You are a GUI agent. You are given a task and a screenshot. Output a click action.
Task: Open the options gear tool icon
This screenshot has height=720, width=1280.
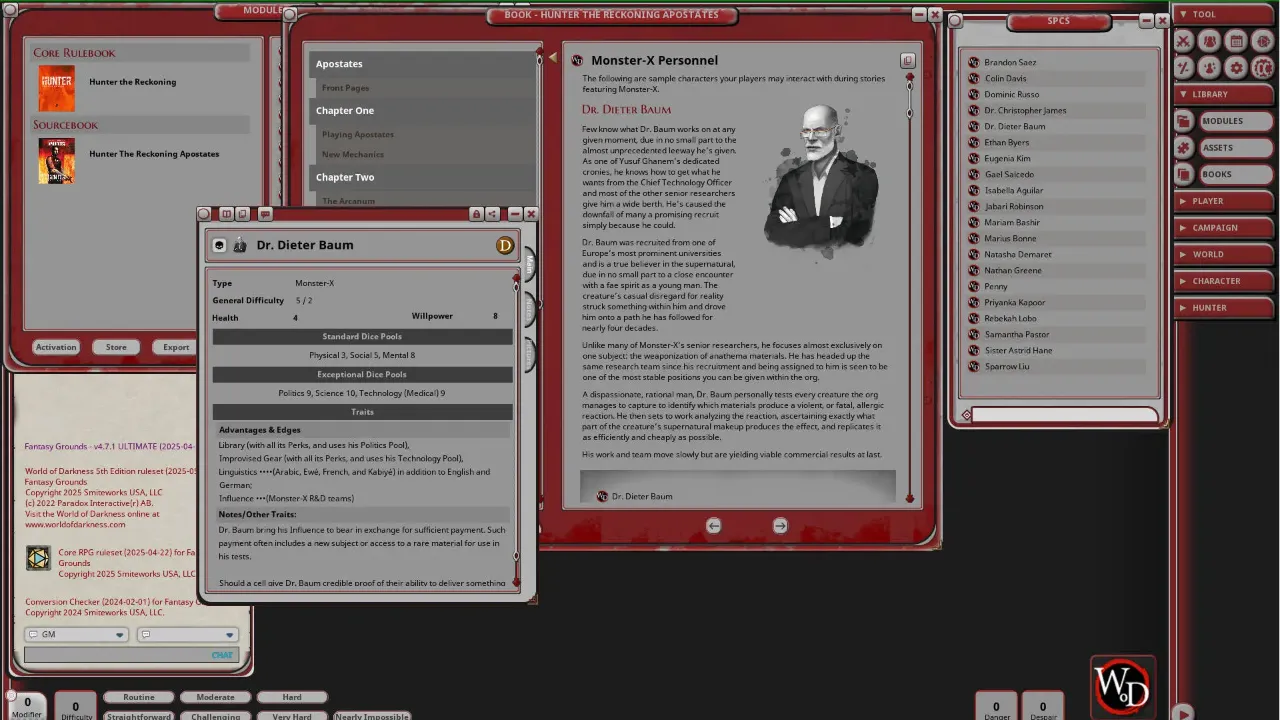[x=1237, y=68]
